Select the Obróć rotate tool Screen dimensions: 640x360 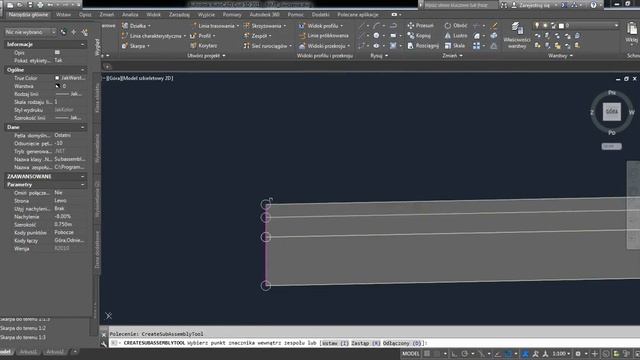tap(456, 25)
